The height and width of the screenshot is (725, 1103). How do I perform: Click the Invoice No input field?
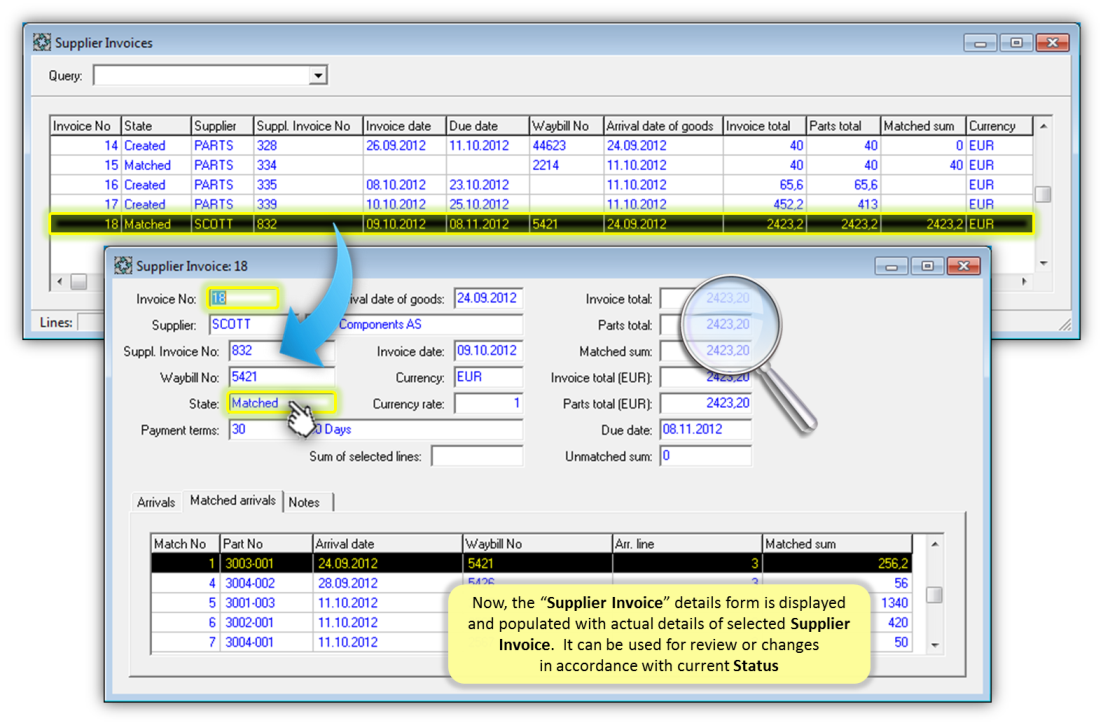coord(243,298)
